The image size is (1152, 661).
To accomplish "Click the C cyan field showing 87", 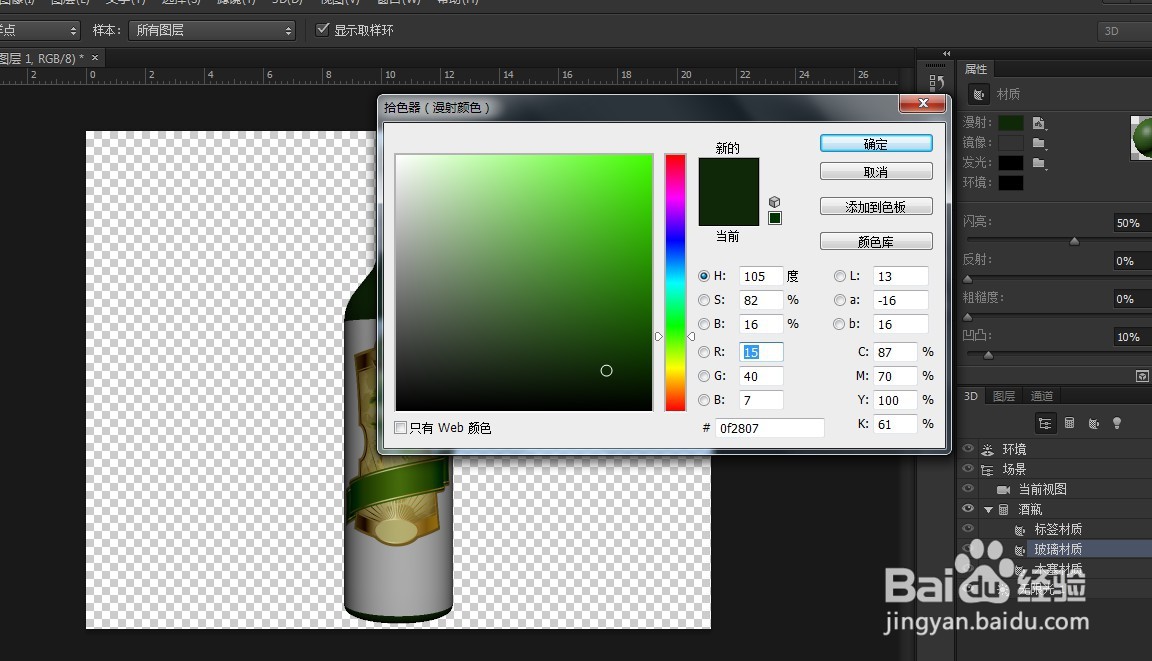I will pyautogui.click(x=895, y=352).
